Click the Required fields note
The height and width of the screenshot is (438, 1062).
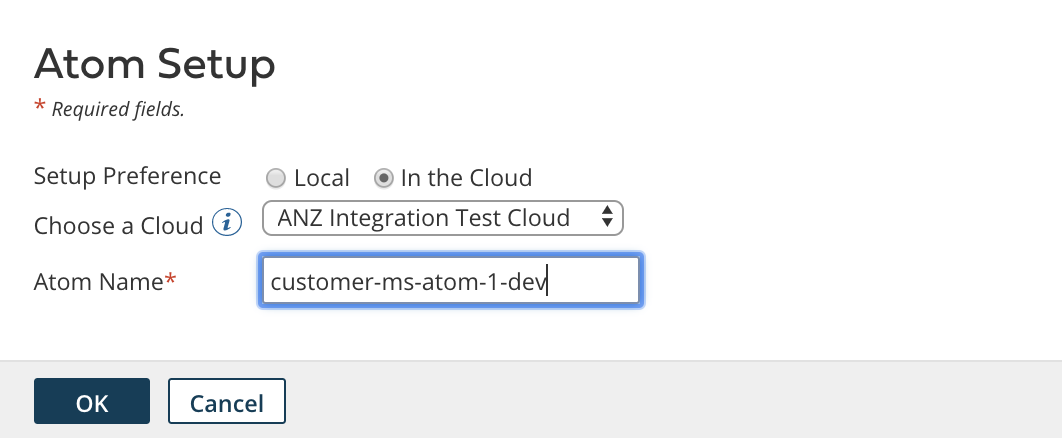click(x=118, y=110)
